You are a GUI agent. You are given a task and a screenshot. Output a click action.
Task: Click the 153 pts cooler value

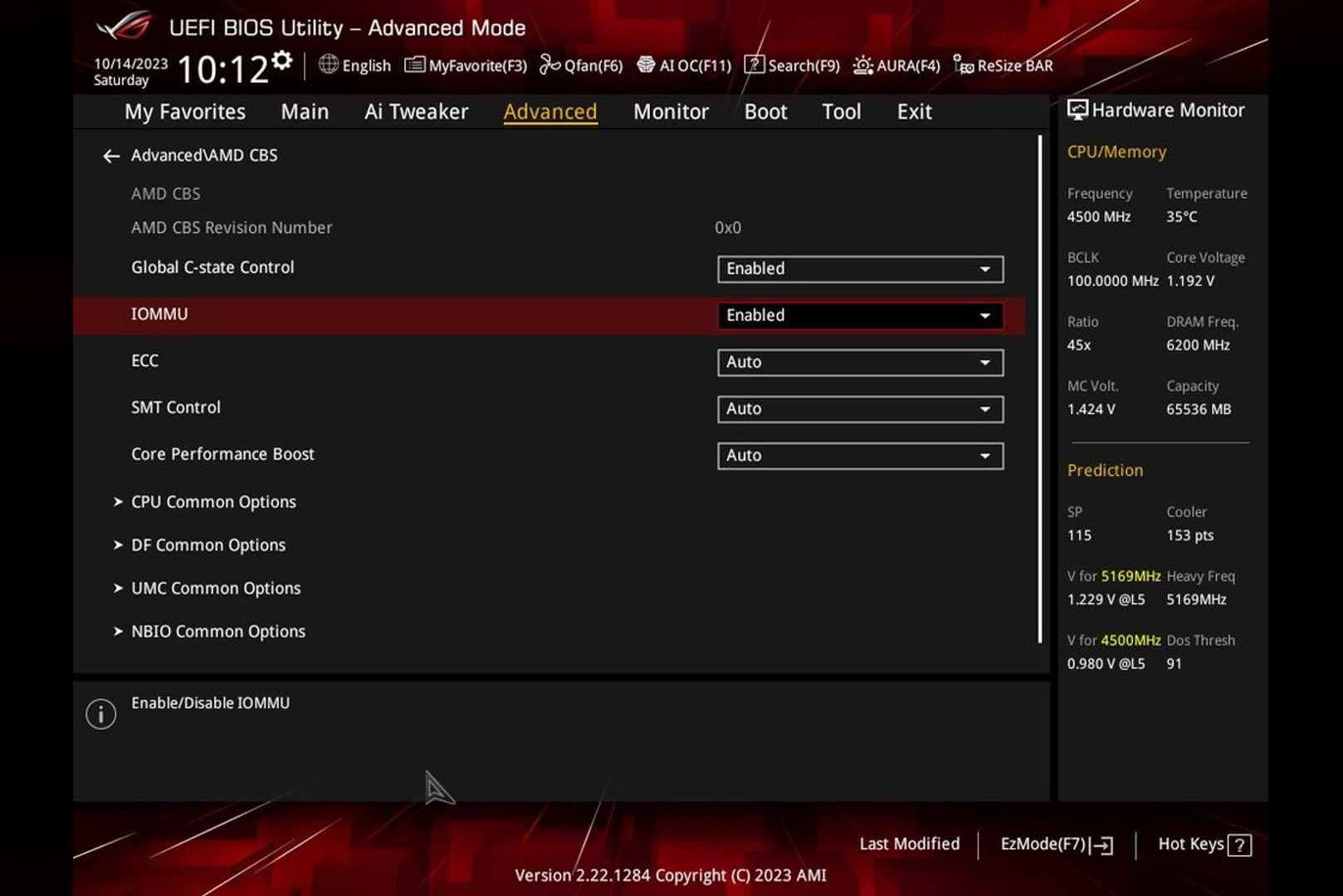[1189, 535]
